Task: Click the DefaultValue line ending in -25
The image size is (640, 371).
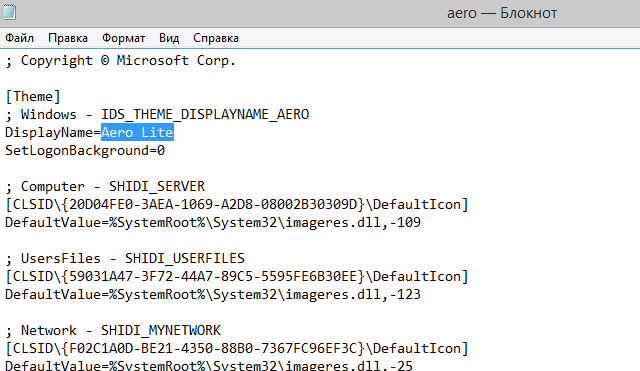Action: pos(209,365)
